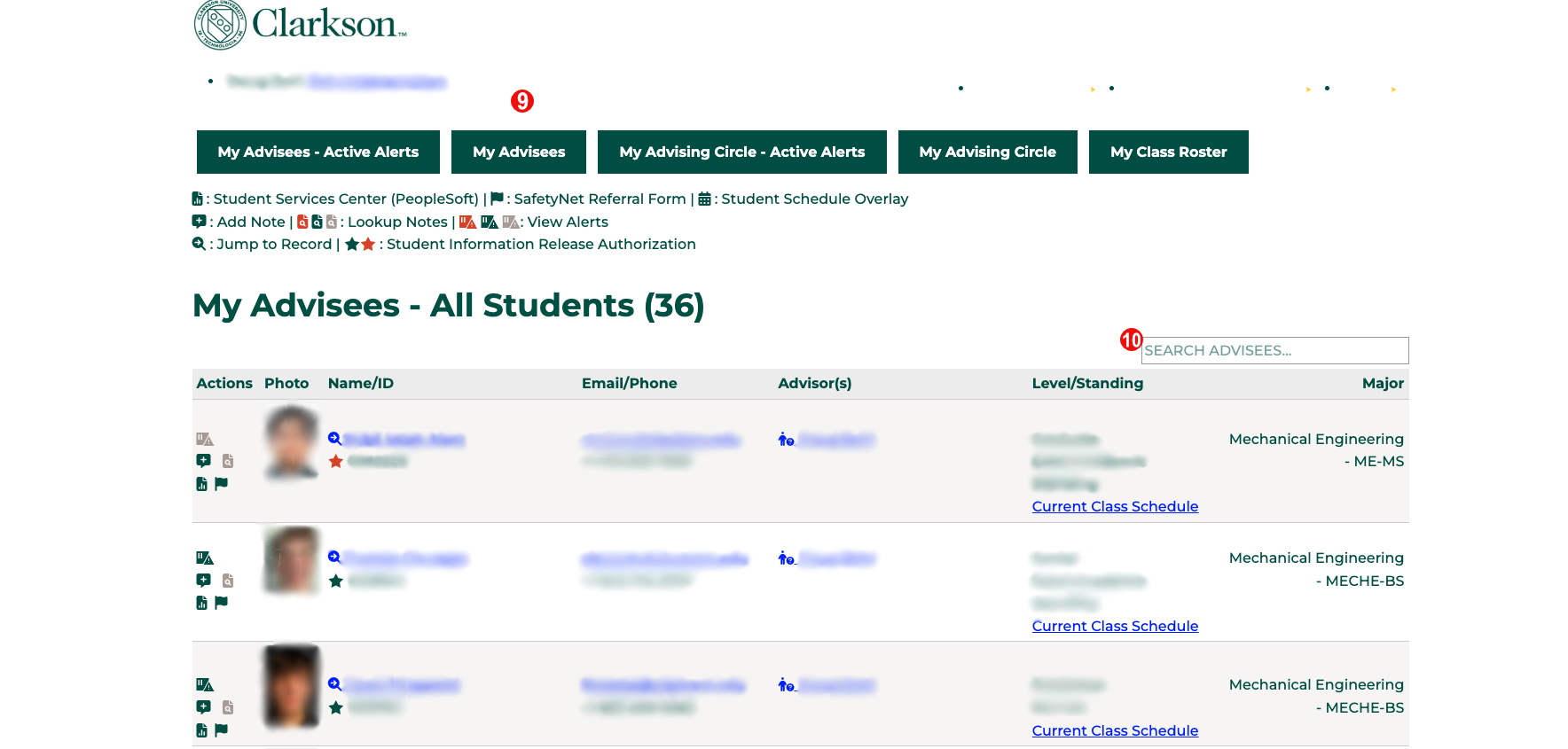The width and height of the screenshot is (1568, 749).
Task: Click the first student's photo thumbnail
Action: point(292,442)
